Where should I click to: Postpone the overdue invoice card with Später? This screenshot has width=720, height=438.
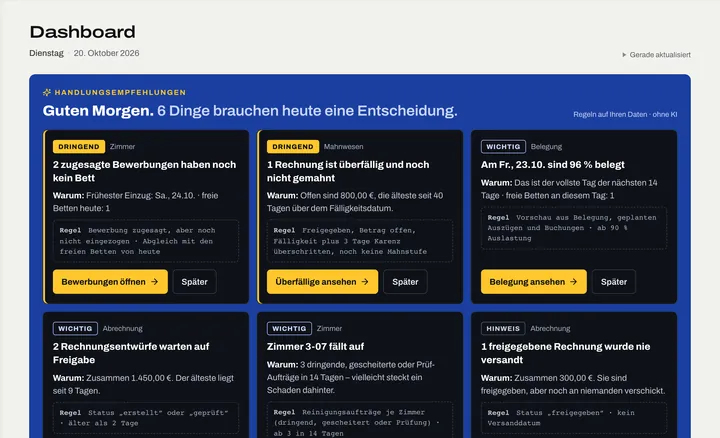tap(405, 281)
